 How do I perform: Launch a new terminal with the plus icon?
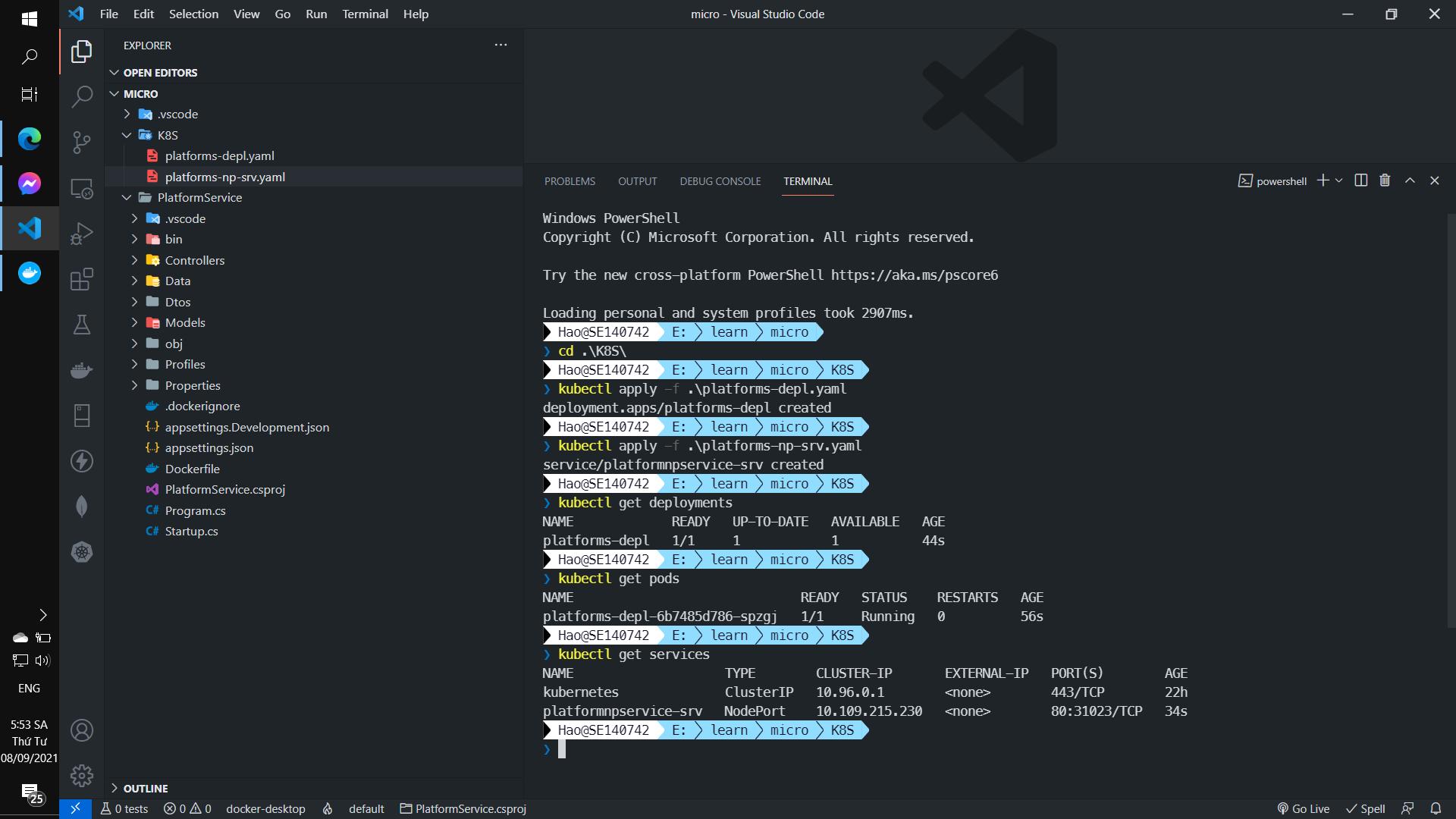[x=1323, y=180]
